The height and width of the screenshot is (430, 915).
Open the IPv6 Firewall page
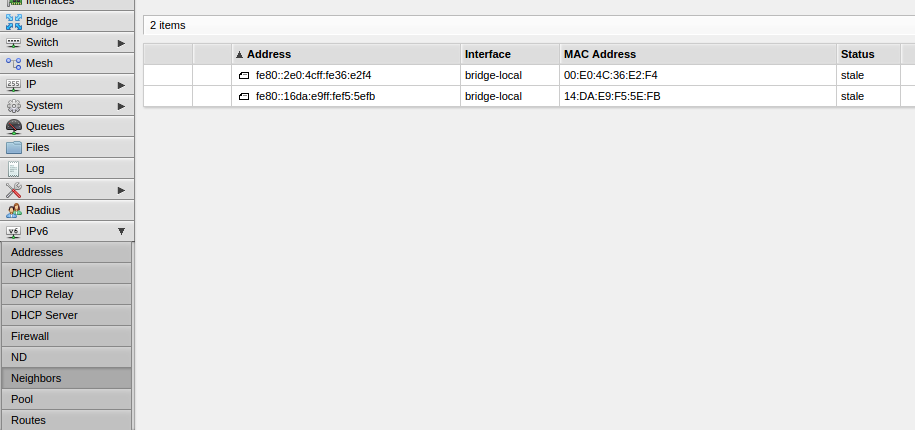(x=30, y=336)
